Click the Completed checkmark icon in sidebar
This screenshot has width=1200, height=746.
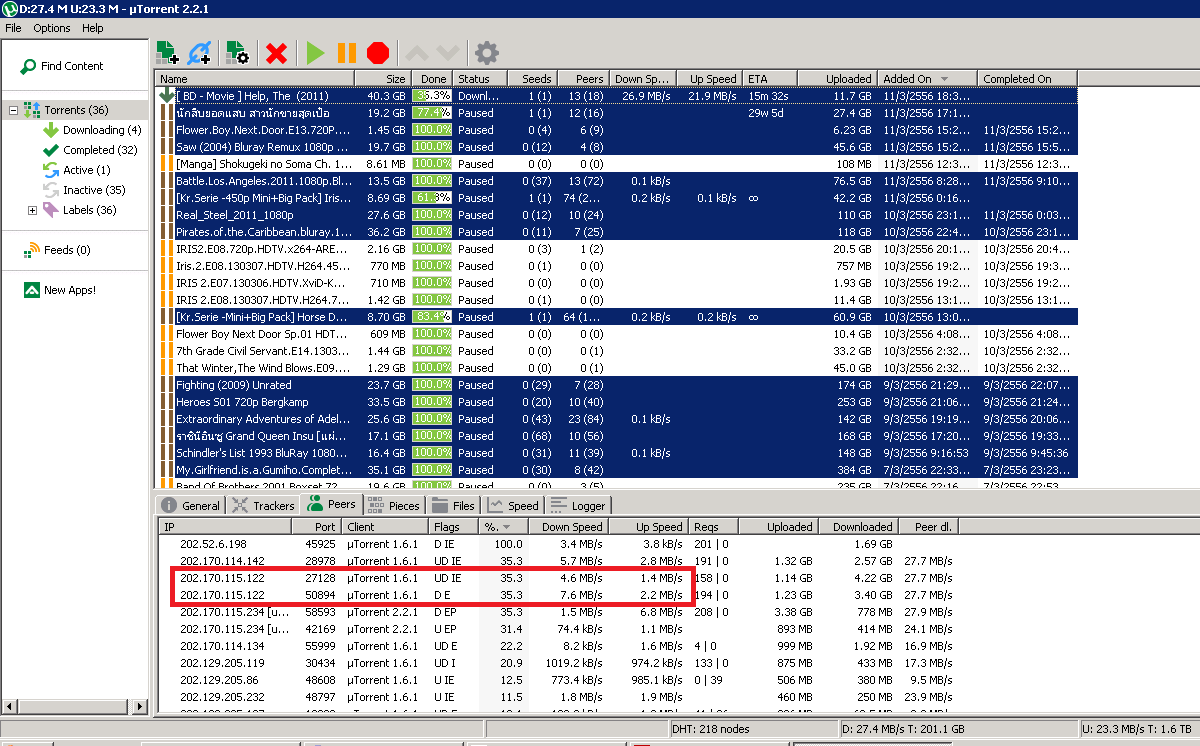point(51,150)
